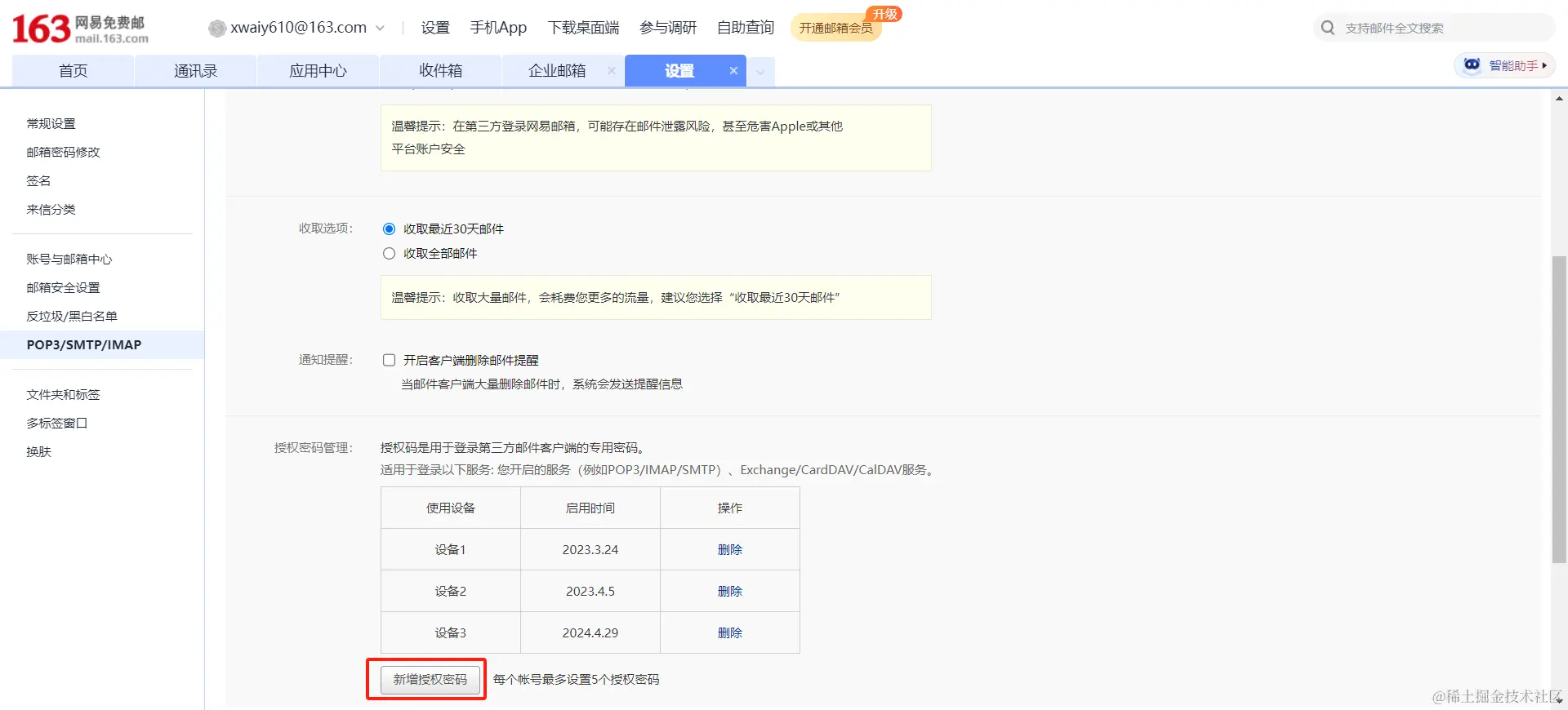Image resolution: width=1568 pixels, height=710 pixels.
Task: Select POP3/SMTP/IMAP in the sidebar
Action: (102, 344)
